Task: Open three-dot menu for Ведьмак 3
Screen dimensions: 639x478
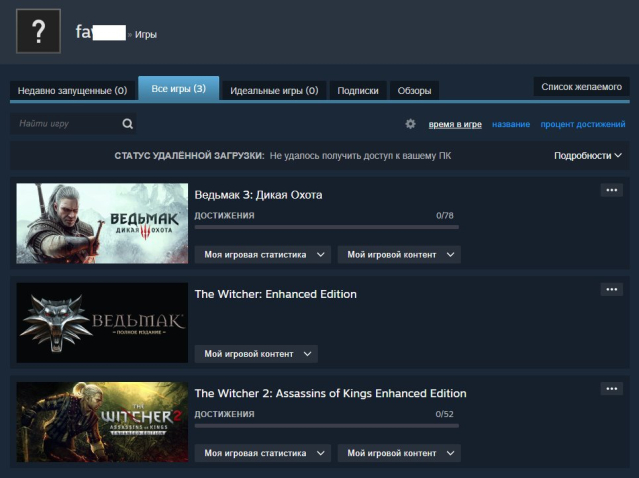Action: click(x=611, y=190)
